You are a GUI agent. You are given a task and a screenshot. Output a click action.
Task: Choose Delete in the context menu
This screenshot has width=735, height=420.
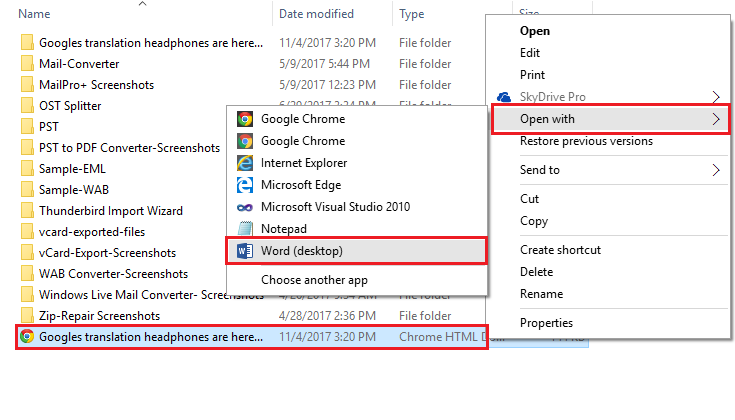tap(536, 272)
